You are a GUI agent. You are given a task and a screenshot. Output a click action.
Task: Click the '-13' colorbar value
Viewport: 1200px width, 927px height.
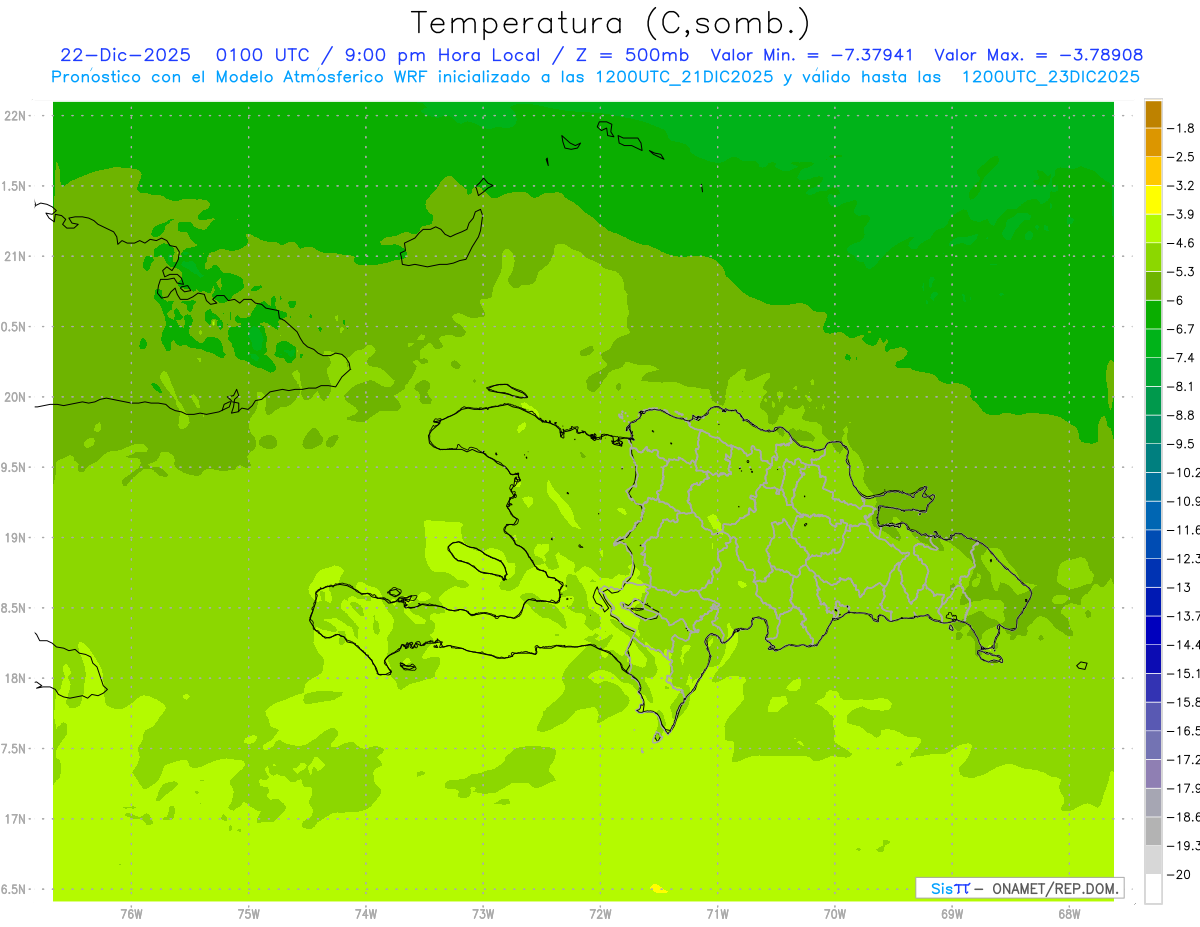(x=1179, y=587)
